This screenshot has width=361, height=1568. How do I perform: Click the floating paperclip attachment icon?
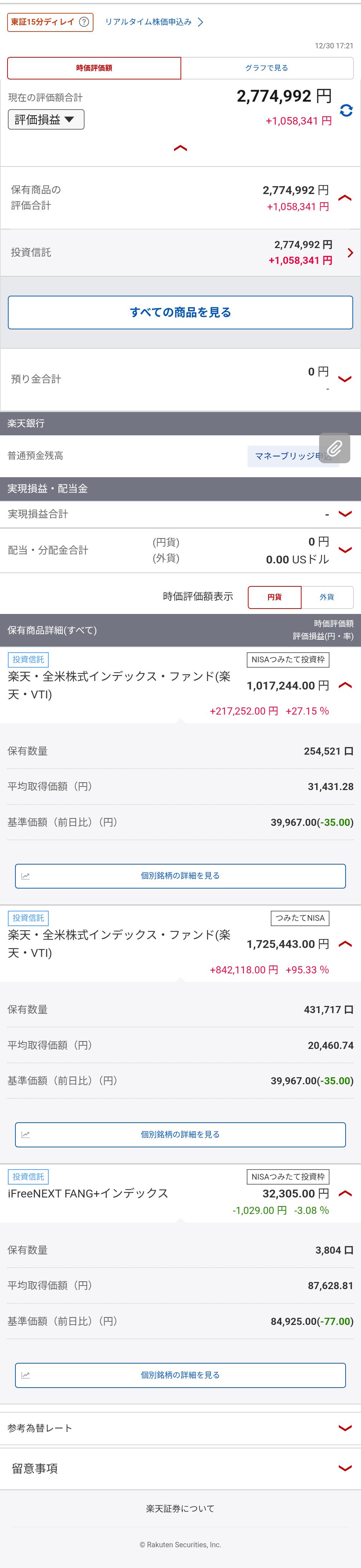tap(334, 448)
